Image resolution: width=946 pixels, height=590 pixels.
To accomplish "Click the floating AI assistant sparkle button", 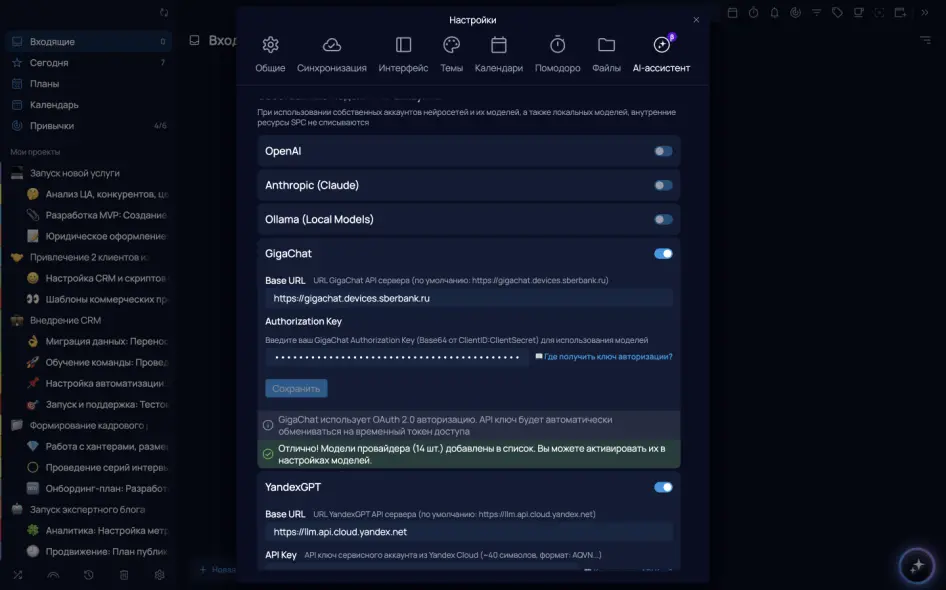I will [916, 566].
